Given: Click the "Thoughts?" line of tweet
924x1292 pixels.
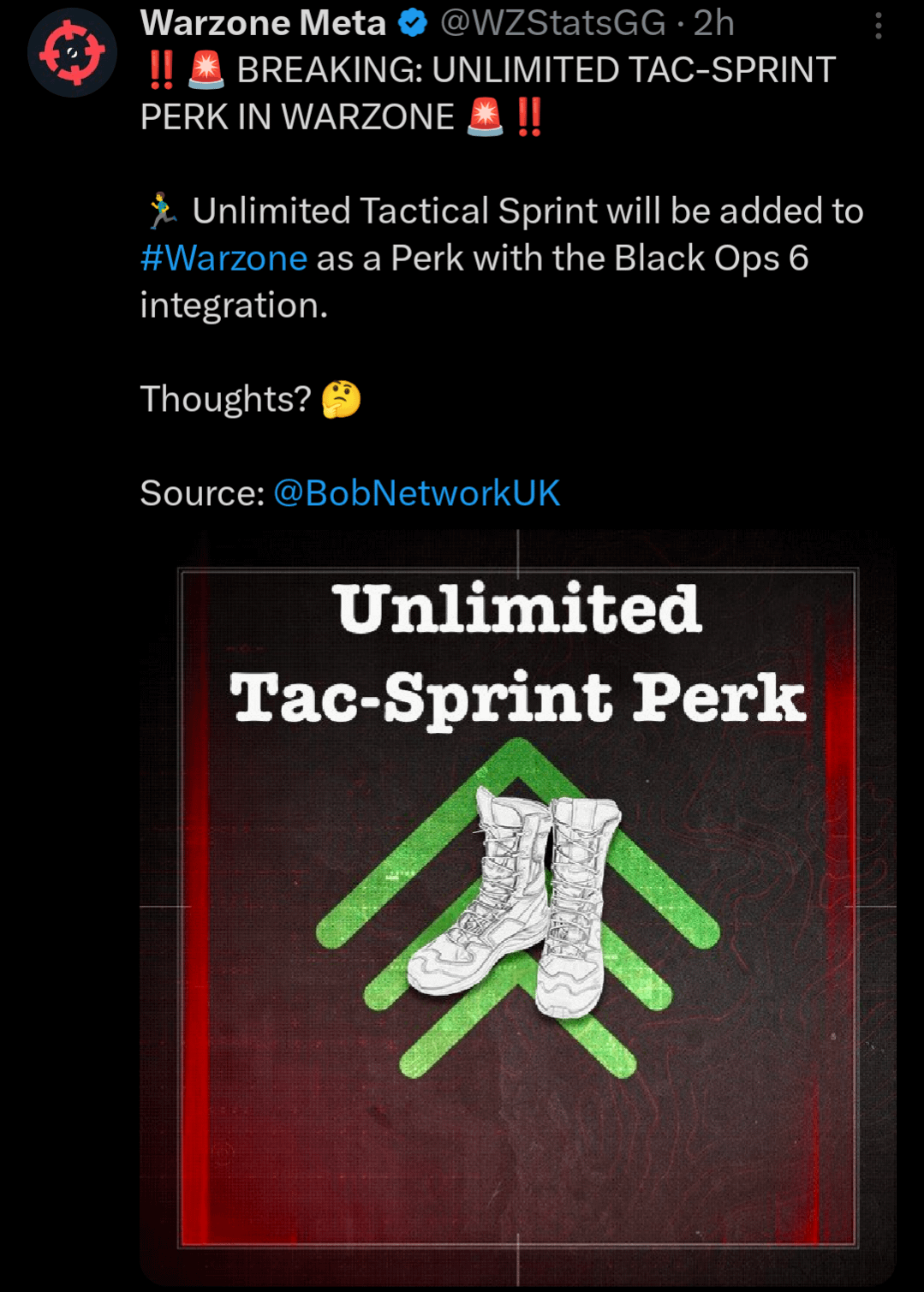Looking at the screenshot, I should [226, 399].
